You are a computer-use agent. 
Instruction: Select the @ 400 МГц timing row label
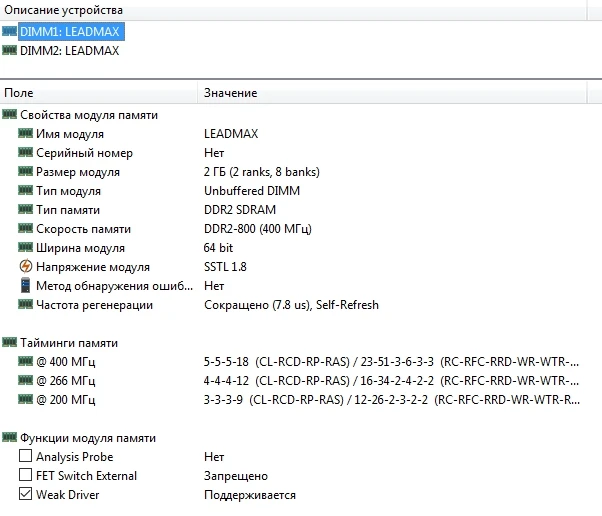click(66, 362)
